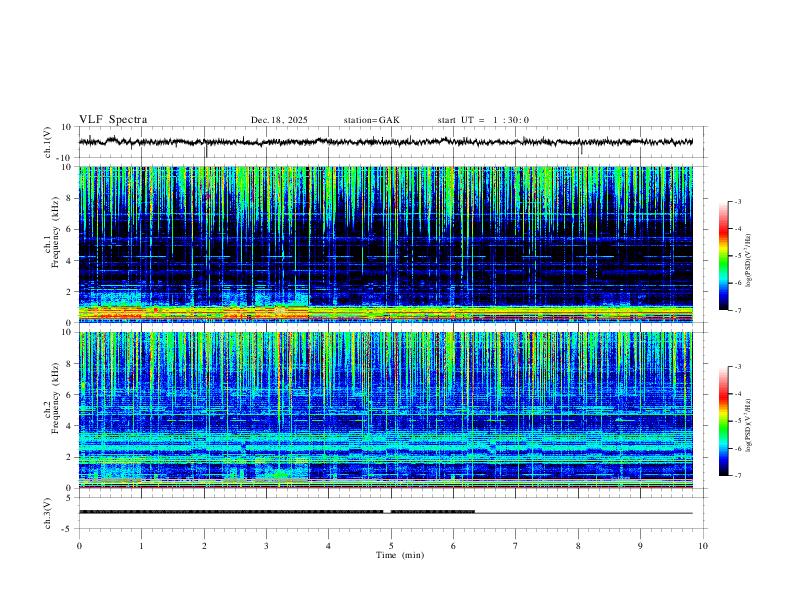Click the ch.2 Frequency (kHz) axis label
The width and height of the screenshot is (792, 612).
[x=53, y=399]
